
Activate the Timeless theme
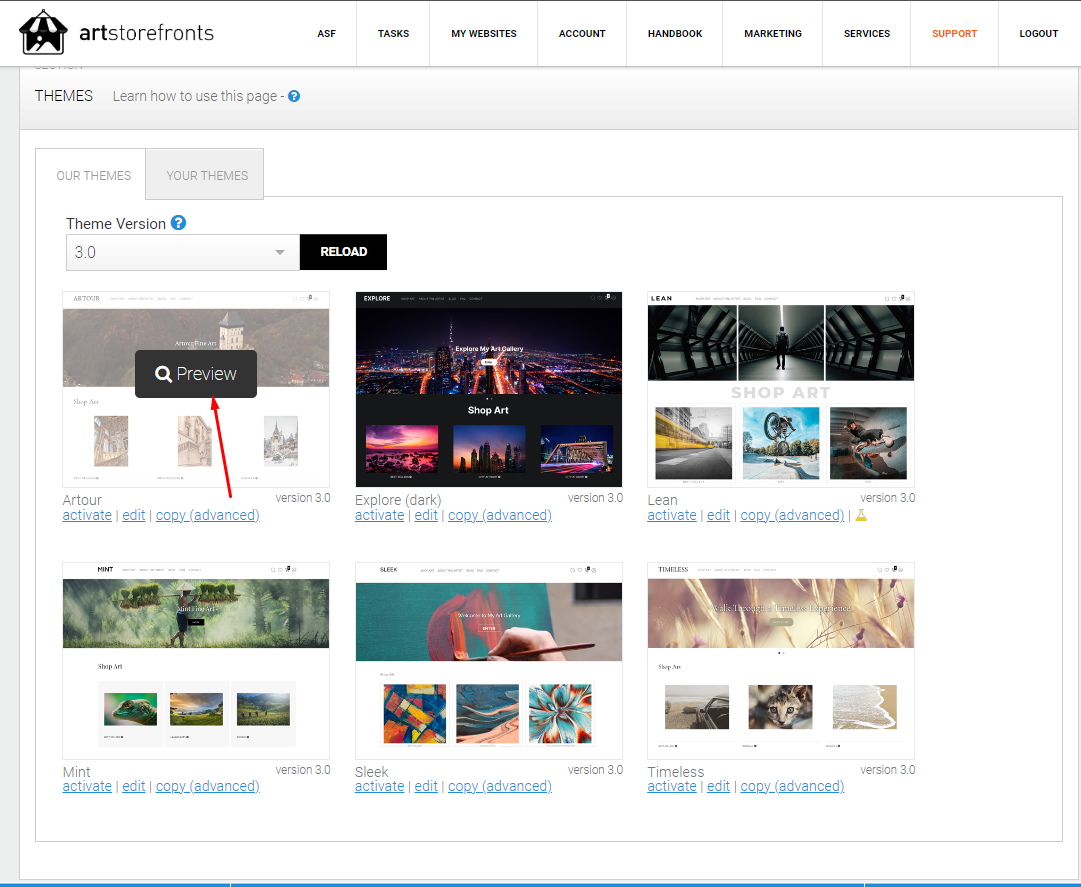pyautogui.click(x=671, y=786)
